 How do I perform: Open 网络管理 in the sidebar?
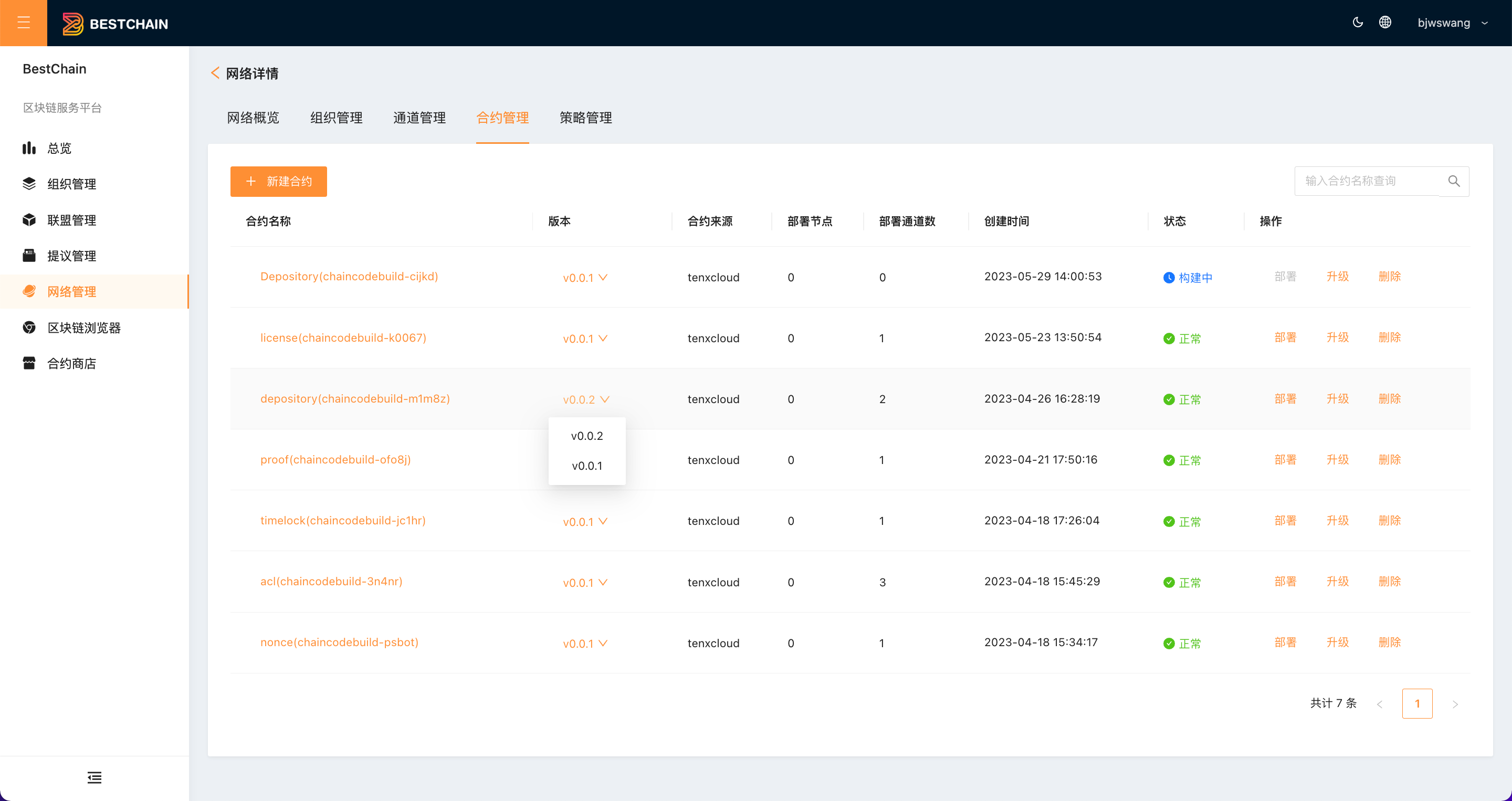94,292
